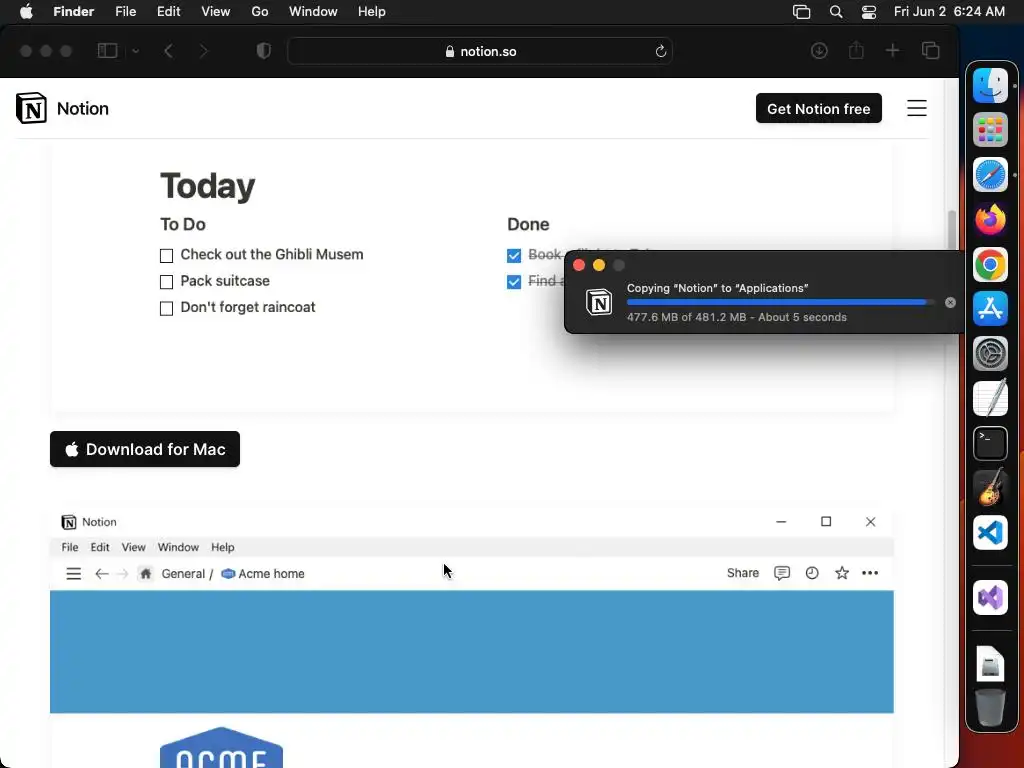This screenshot has height=768, width=1024.
Task: Open a new Safari tab
Action: coord(892,51)
